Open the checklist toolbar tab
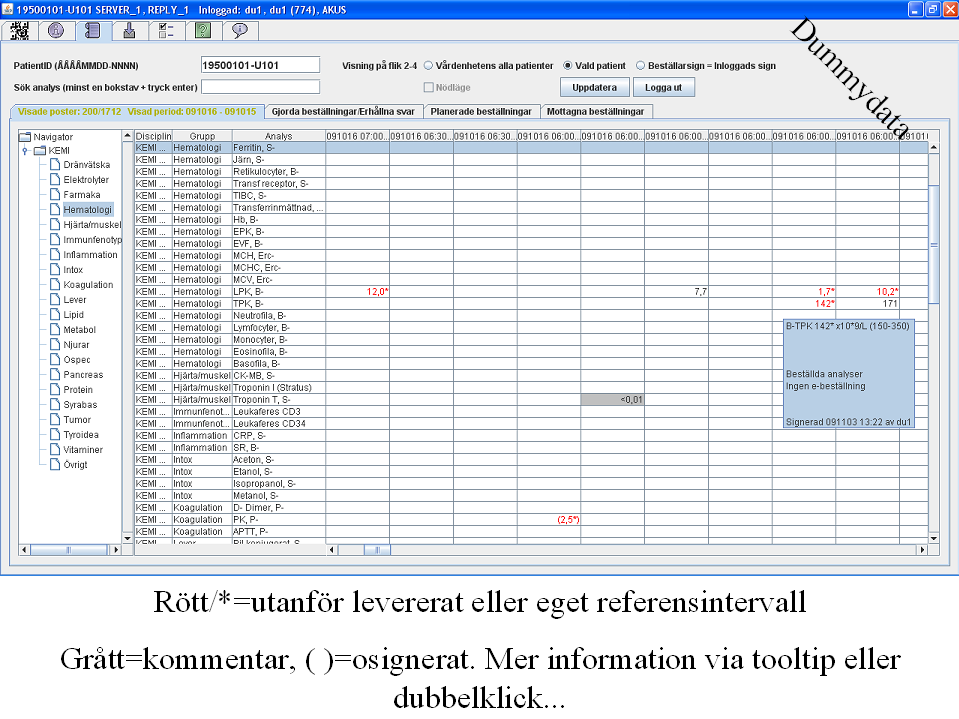The width and height of the screenshot is (959, 719). [166, 31]
